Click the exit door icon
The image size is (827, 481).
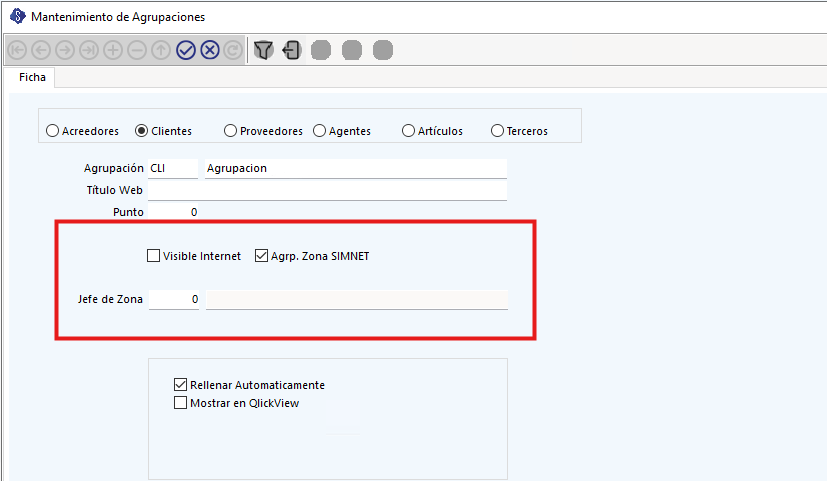coord(291,50)
